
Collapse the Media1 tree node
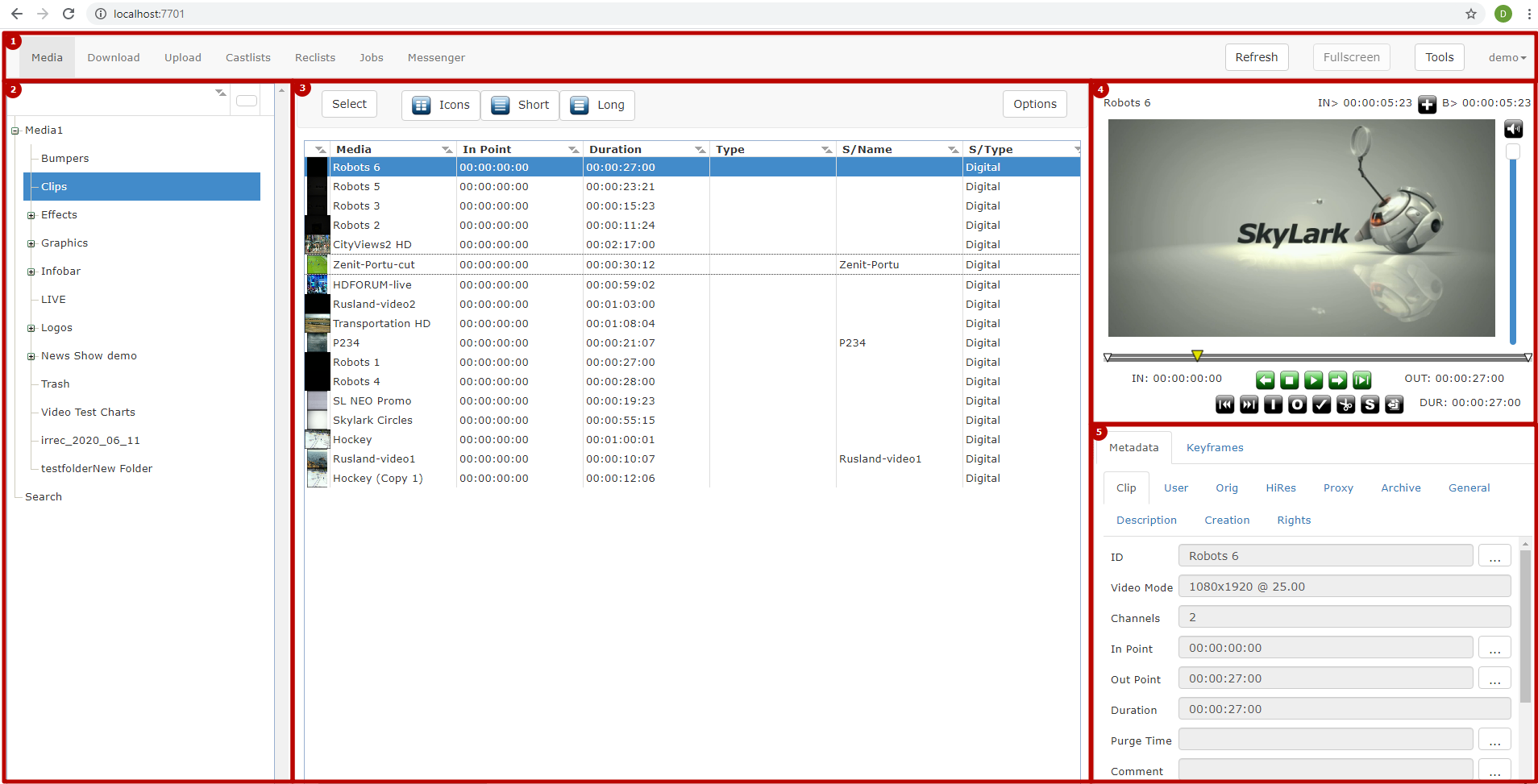click(x=15, y=131)
